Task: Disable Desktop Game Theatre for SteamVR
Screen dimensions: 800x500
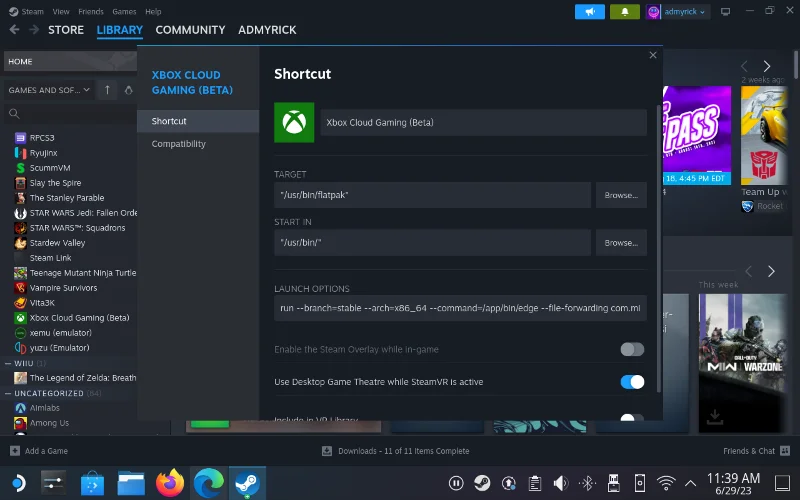Action: [632, 382]
